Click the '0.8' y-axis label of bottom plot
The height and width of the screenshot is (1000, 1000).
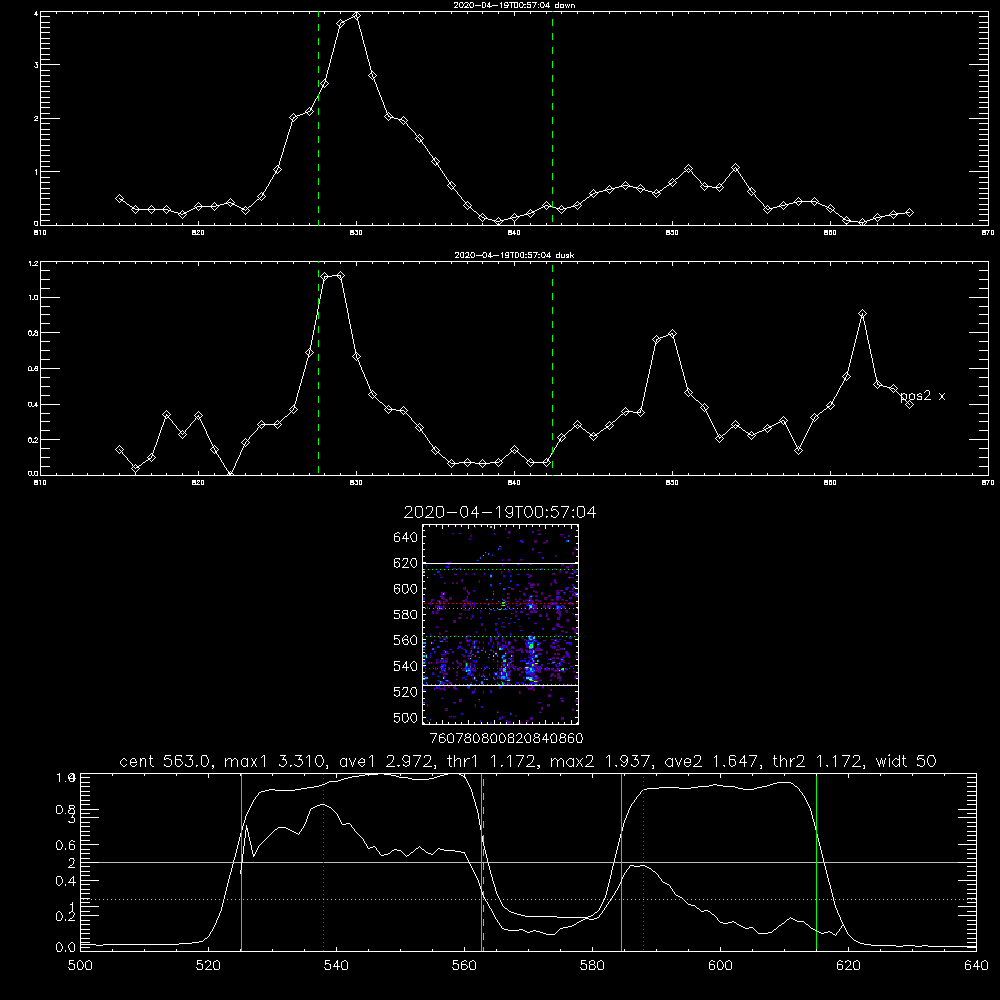point(66,809)
